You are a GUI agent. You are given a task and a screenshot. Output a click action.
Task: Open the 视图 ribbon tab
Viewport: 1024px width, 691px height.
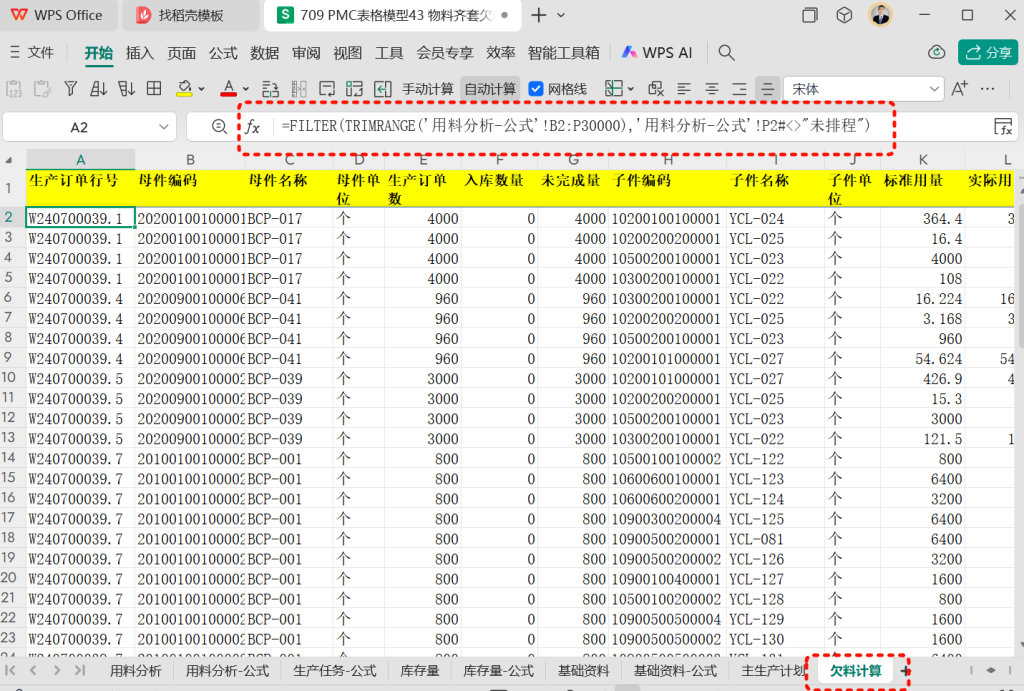(x=347, y=53)
